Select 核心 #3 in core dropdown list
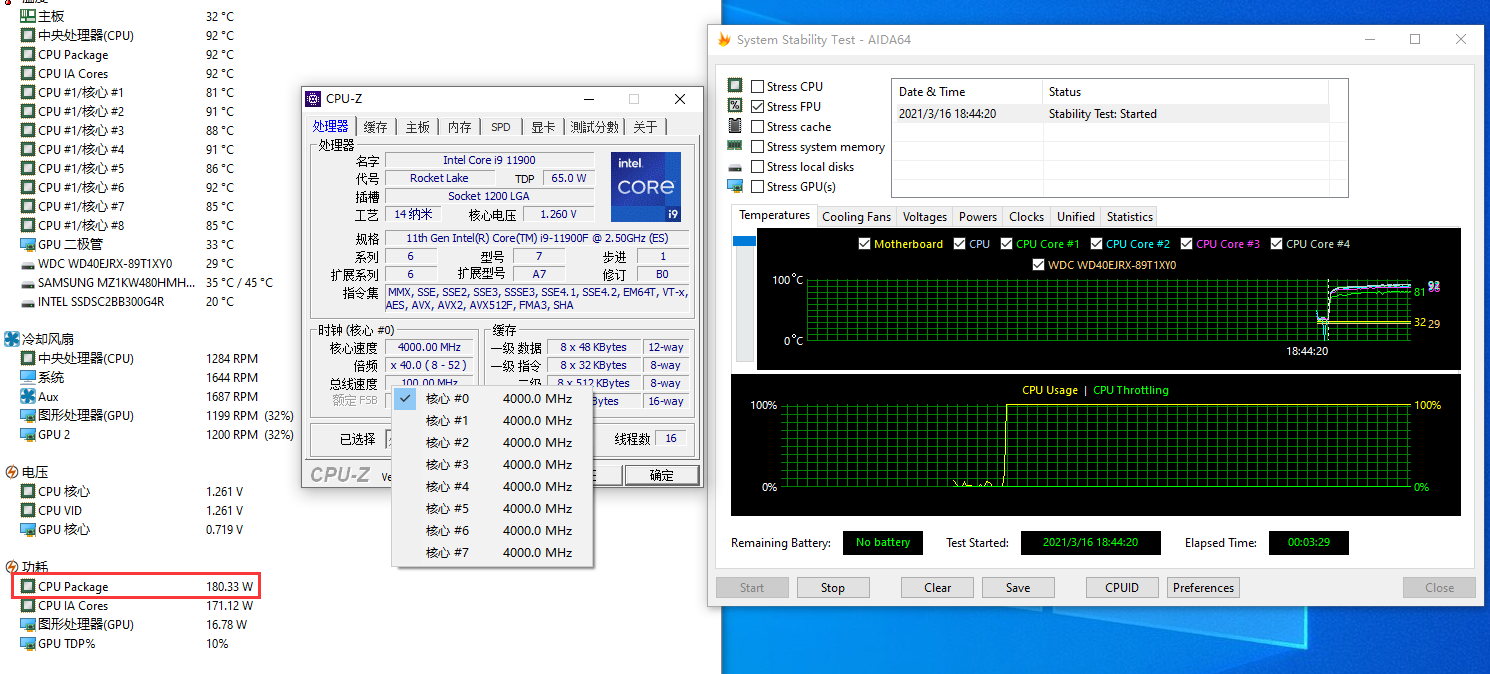The width and height of the screenshot is (1490, 674). pos(493,464)
